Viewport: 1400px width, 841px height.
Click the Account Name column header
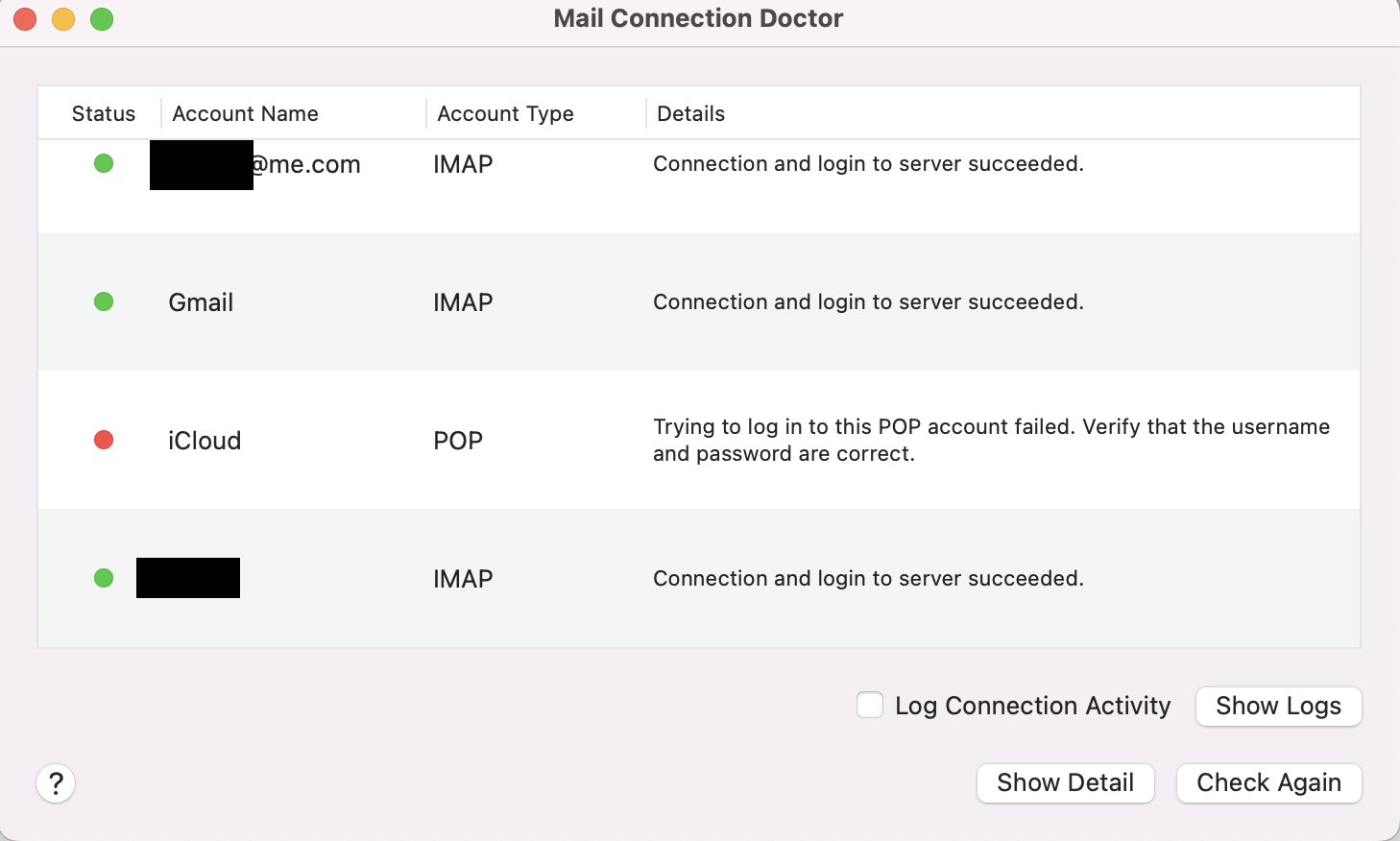(x=245, y=113)
